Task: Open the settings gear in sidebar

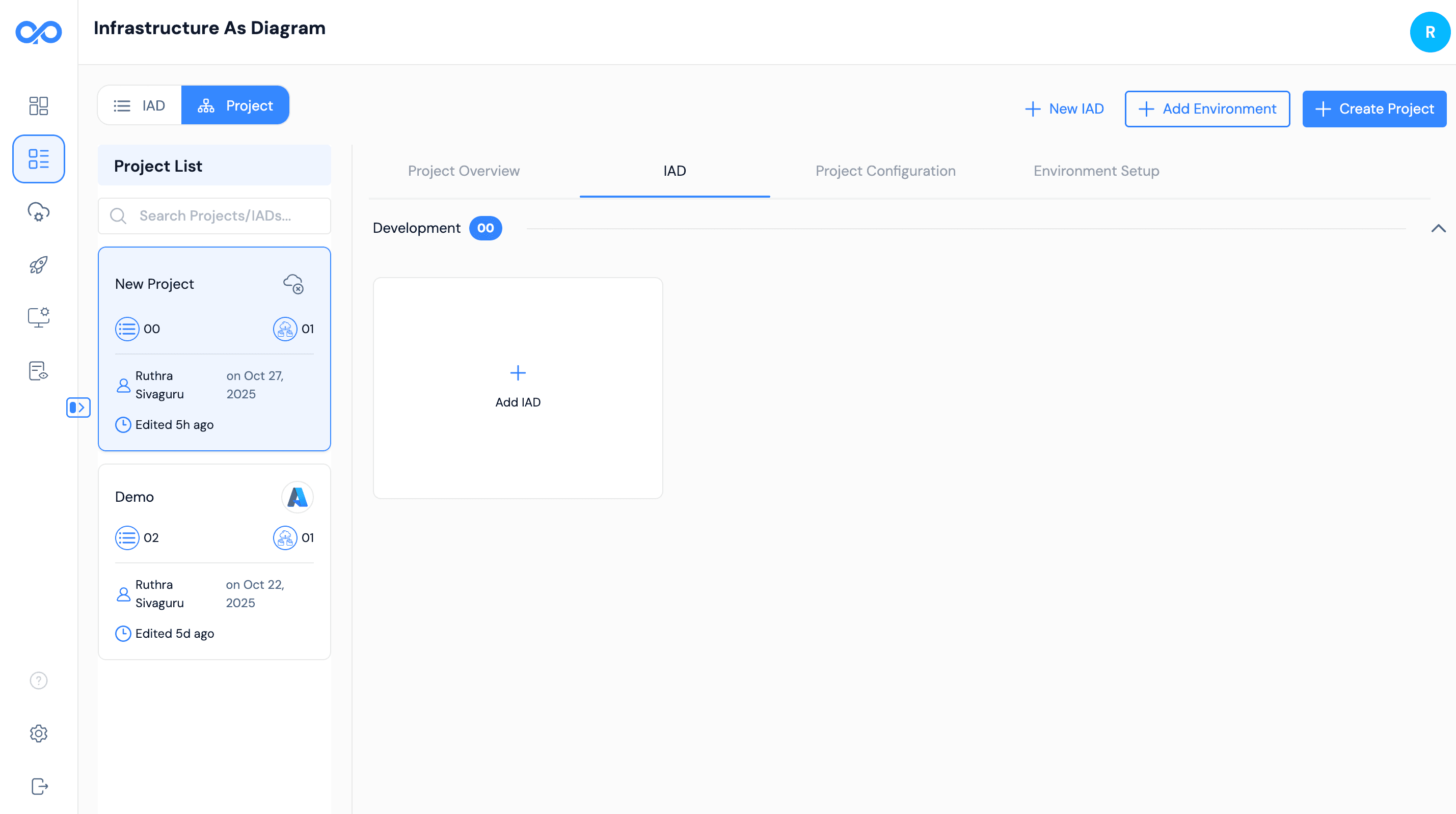Action: (x=38, y=733)
